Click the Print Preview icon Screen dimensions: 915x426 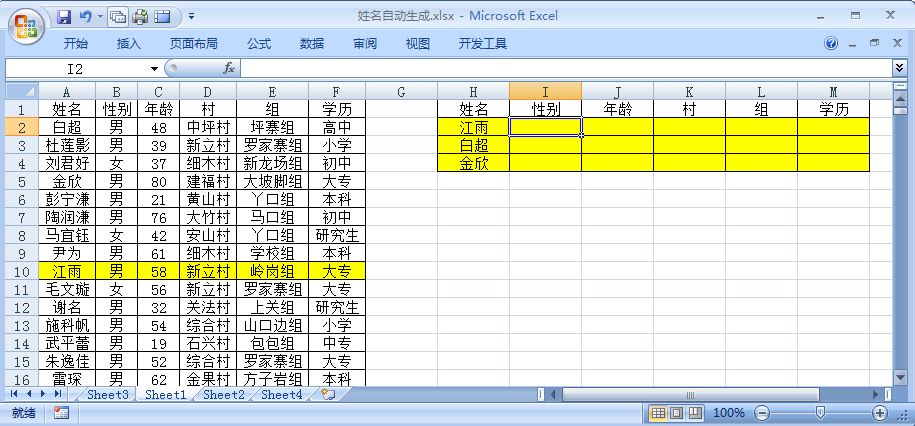[x=140, y=17]
